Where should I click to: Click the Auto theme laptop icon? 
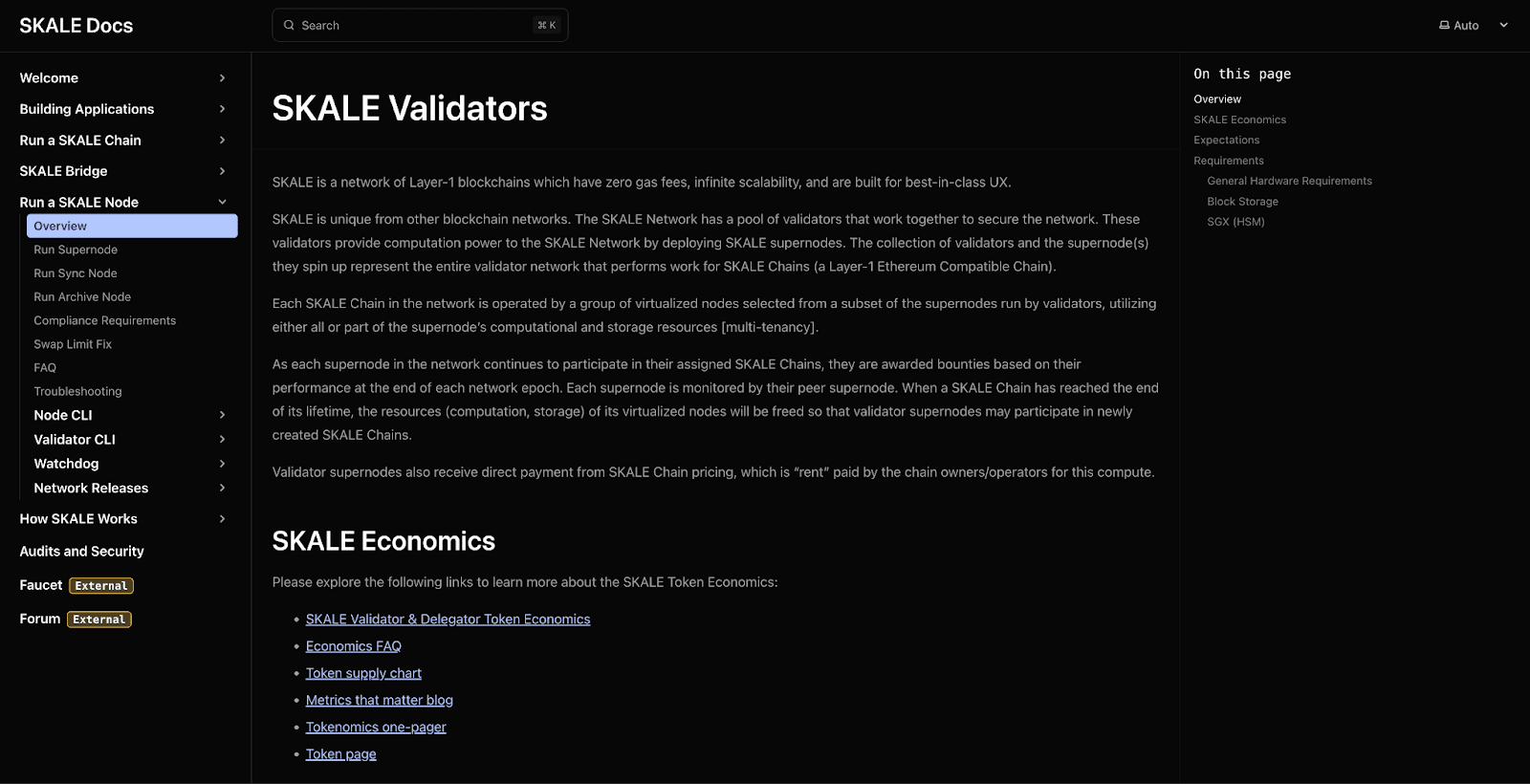(x=1444, y=26)
